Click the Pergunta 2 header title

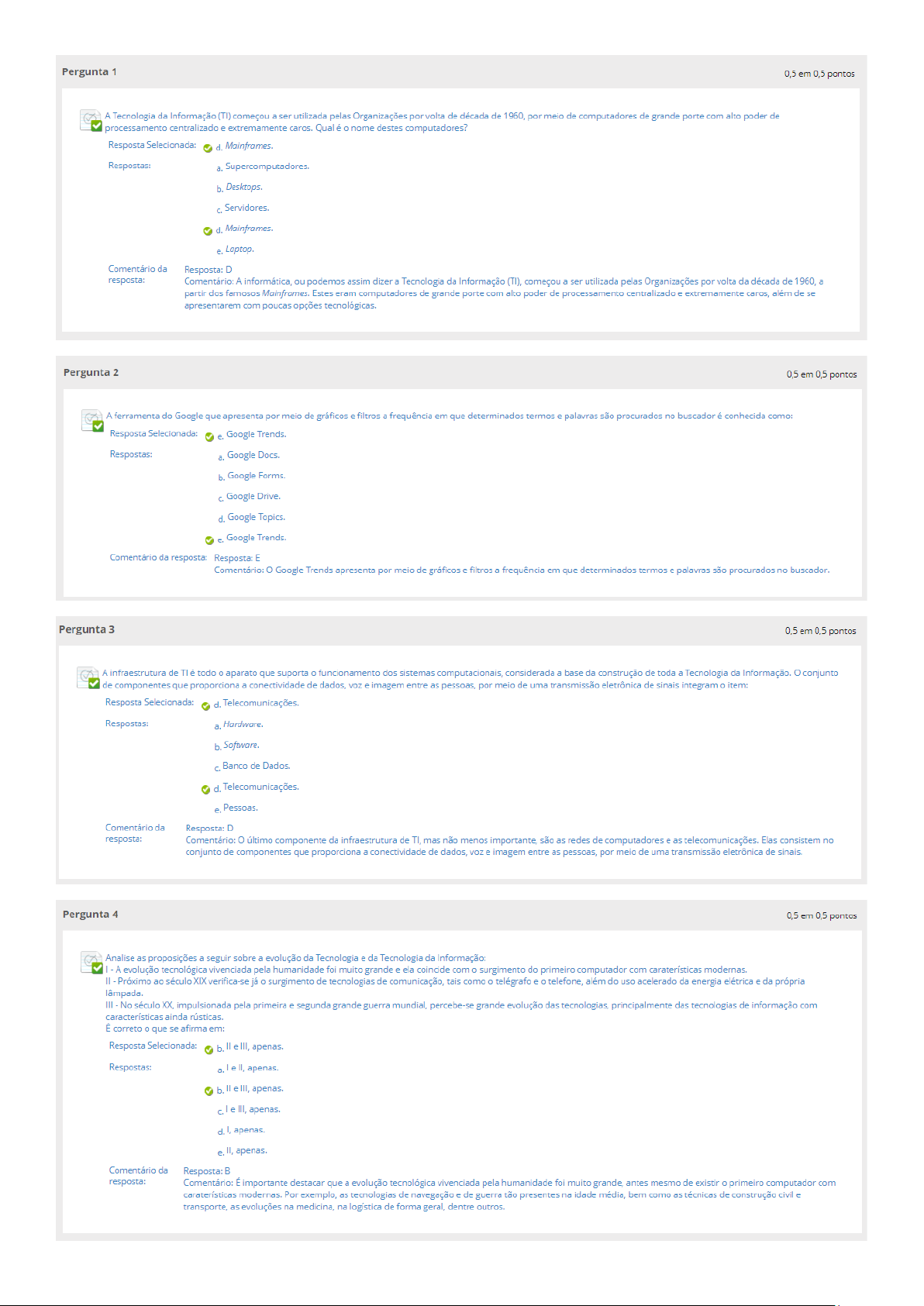pos(91,373)
